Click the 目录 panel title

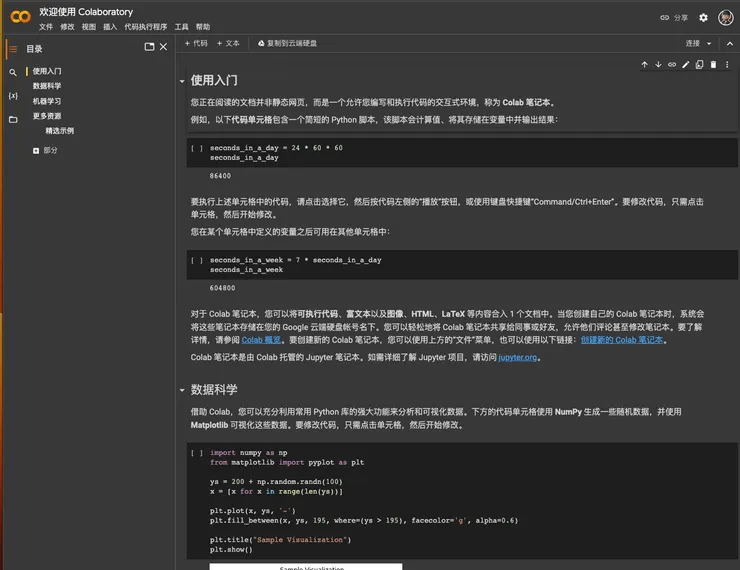[34, 49]
